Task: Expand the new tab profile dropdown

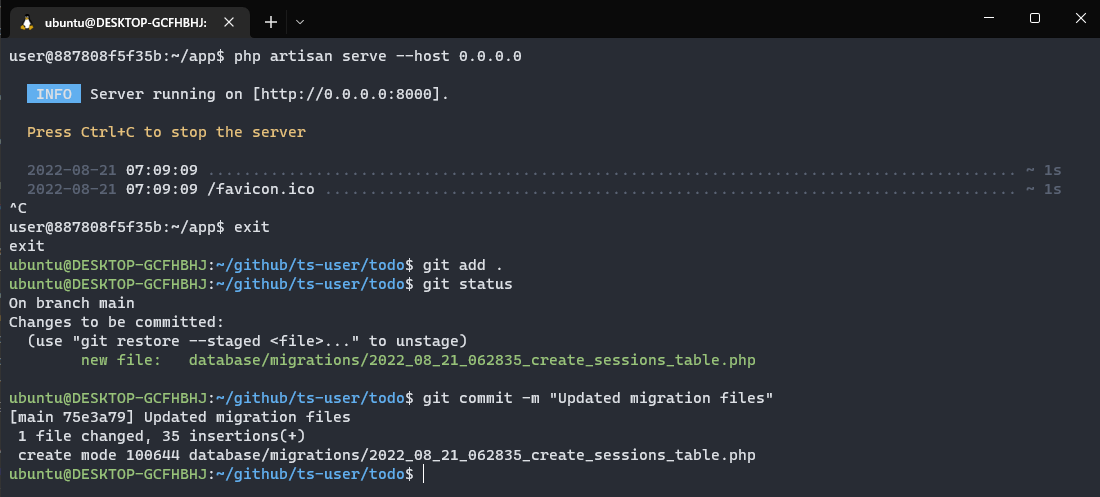Action: tap(300, 22)
